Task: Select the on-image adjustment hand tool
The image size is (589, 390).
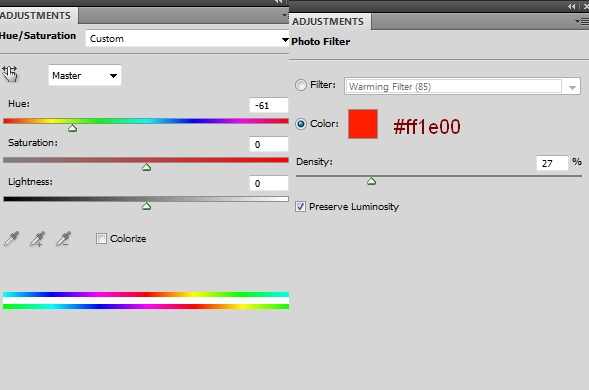Action: click(10, 74)
